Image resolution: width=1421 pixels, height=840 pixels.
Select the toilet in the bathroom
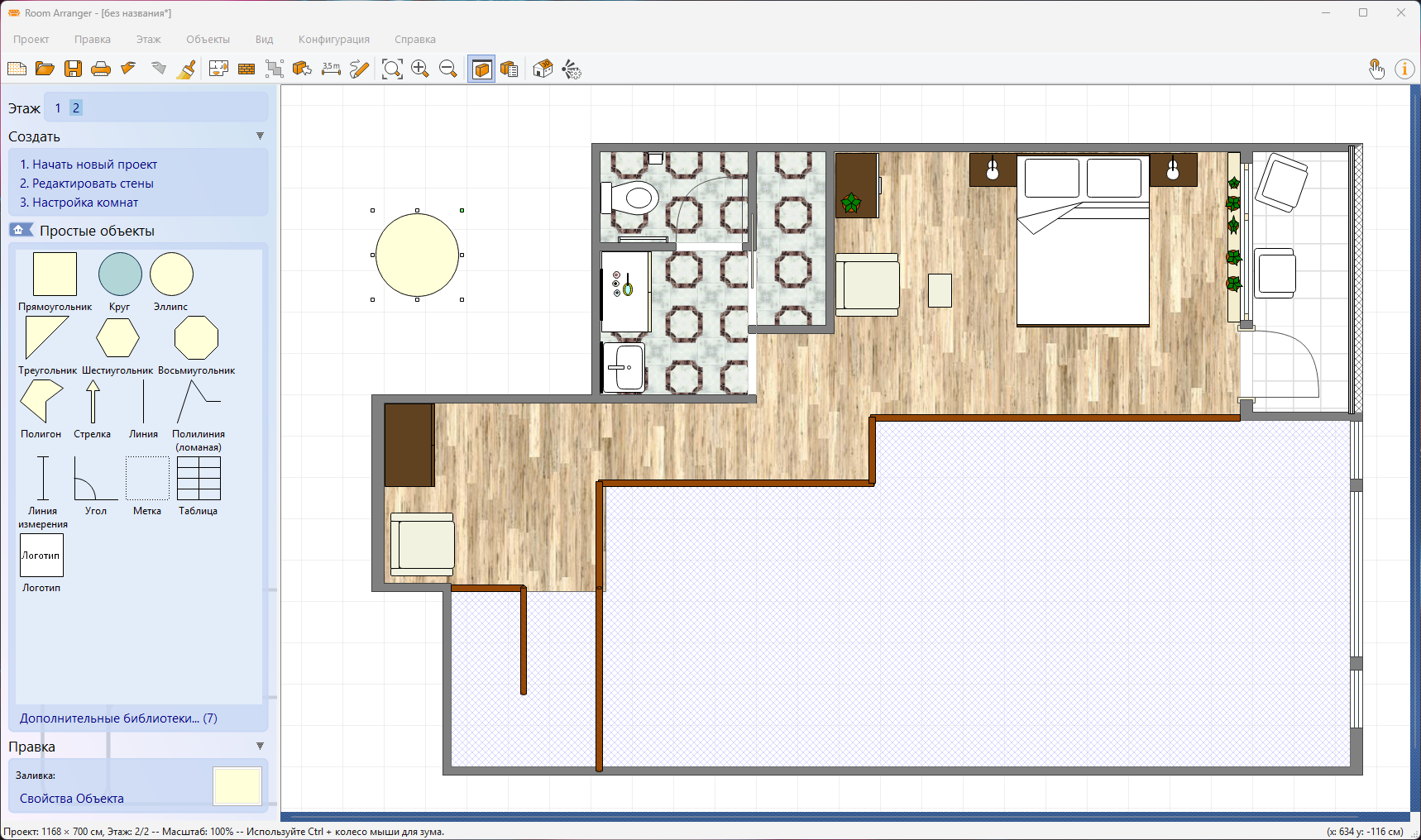630,198
